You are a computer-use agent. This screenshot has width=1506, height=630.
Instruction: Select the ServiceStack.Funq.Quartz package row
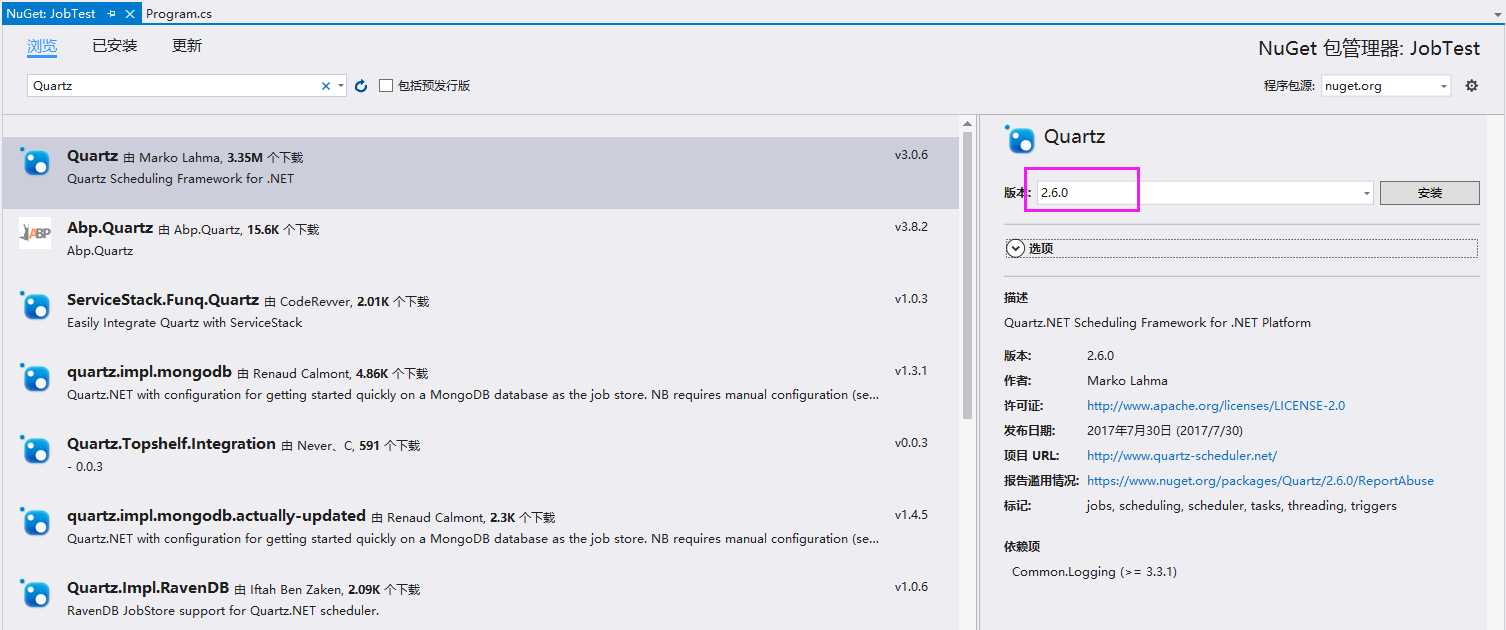click(480, 317)
